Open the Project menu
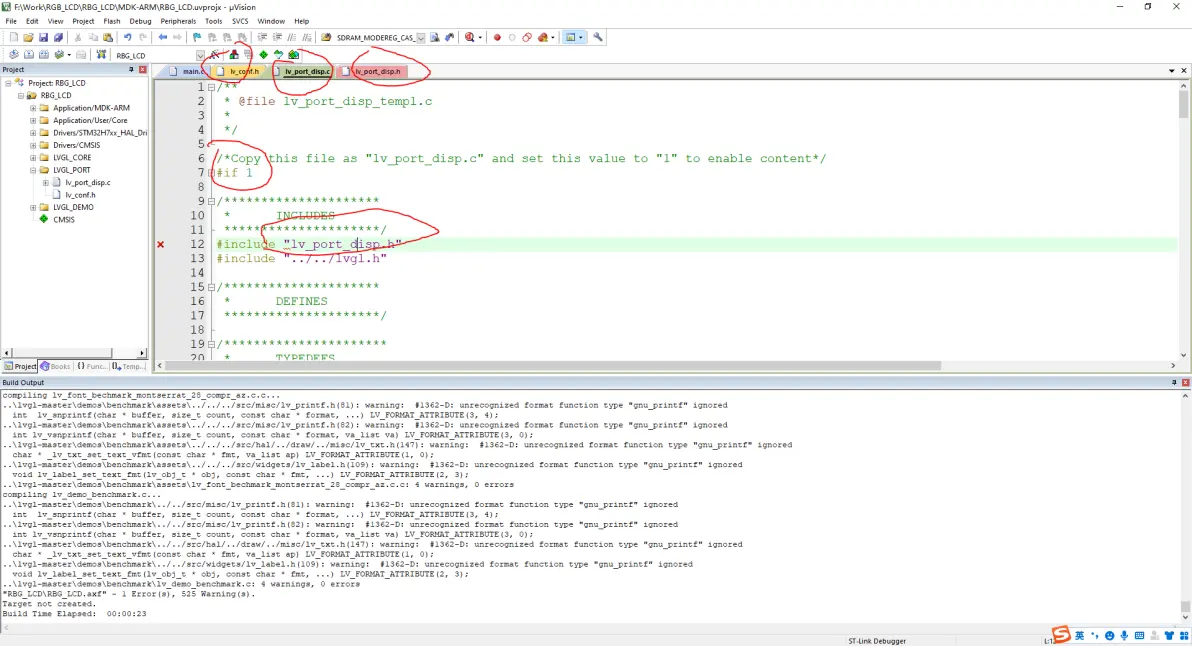This screenshot has width=1192, height=646. coord(83,21)
